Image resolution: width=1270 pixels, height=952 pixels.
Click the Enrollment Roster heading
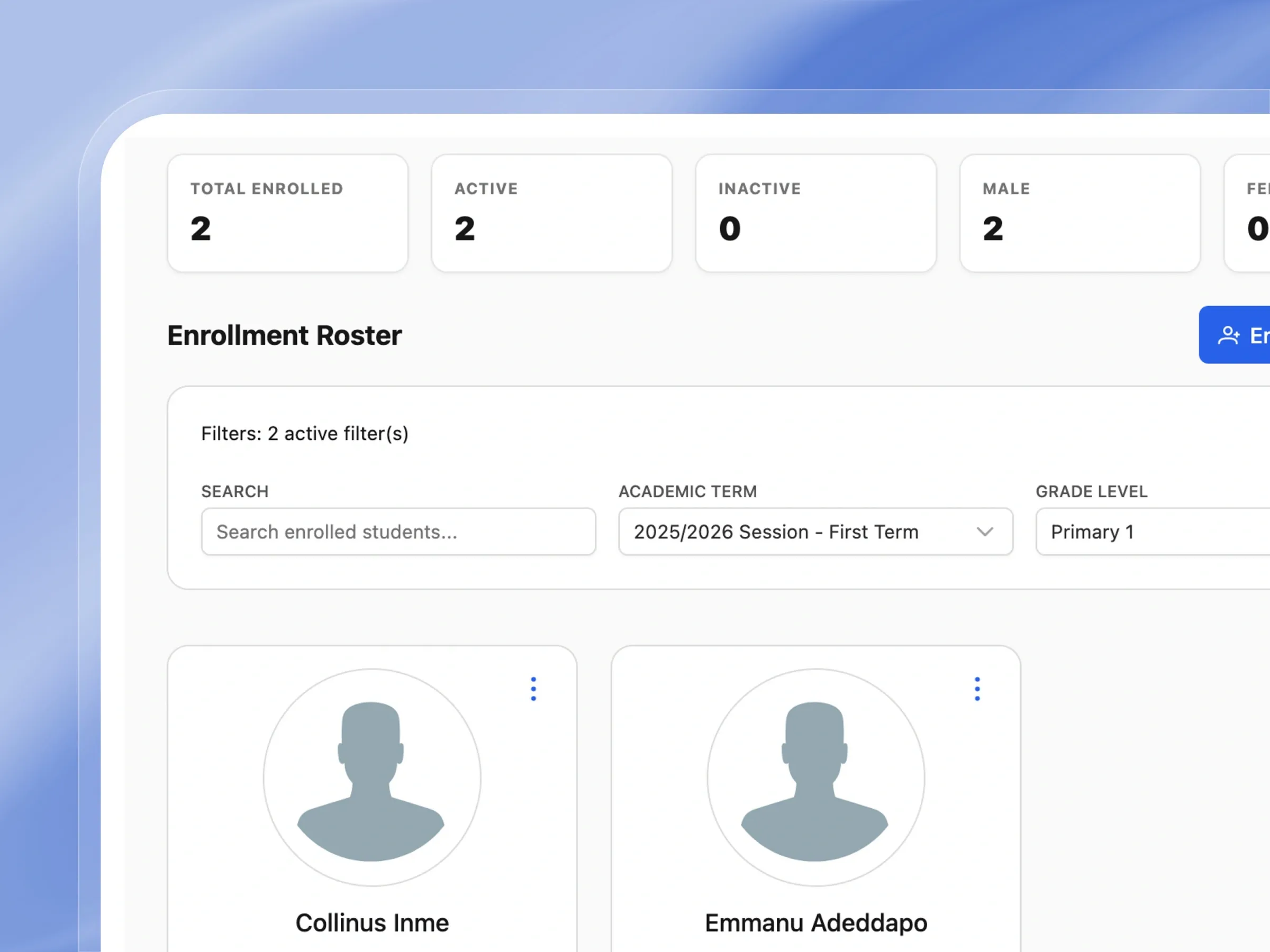284,335
